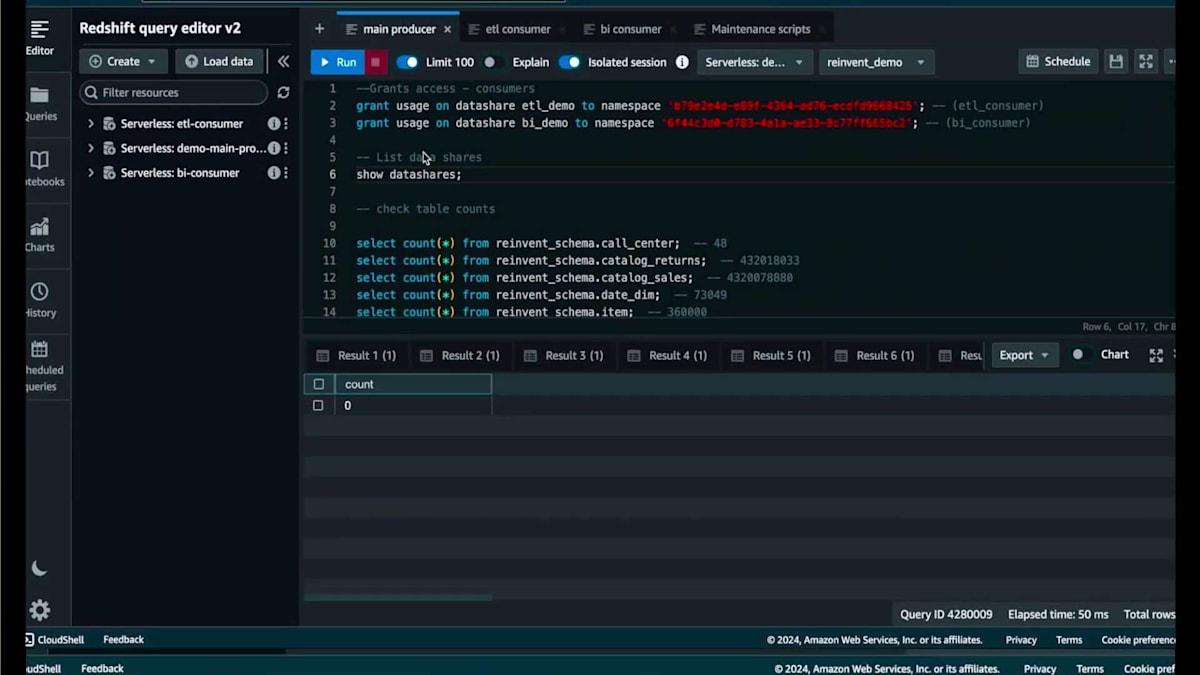The height and width of the screenshot is (675, 1200).
Task: Click the Schedule button
Action: 1058,62
